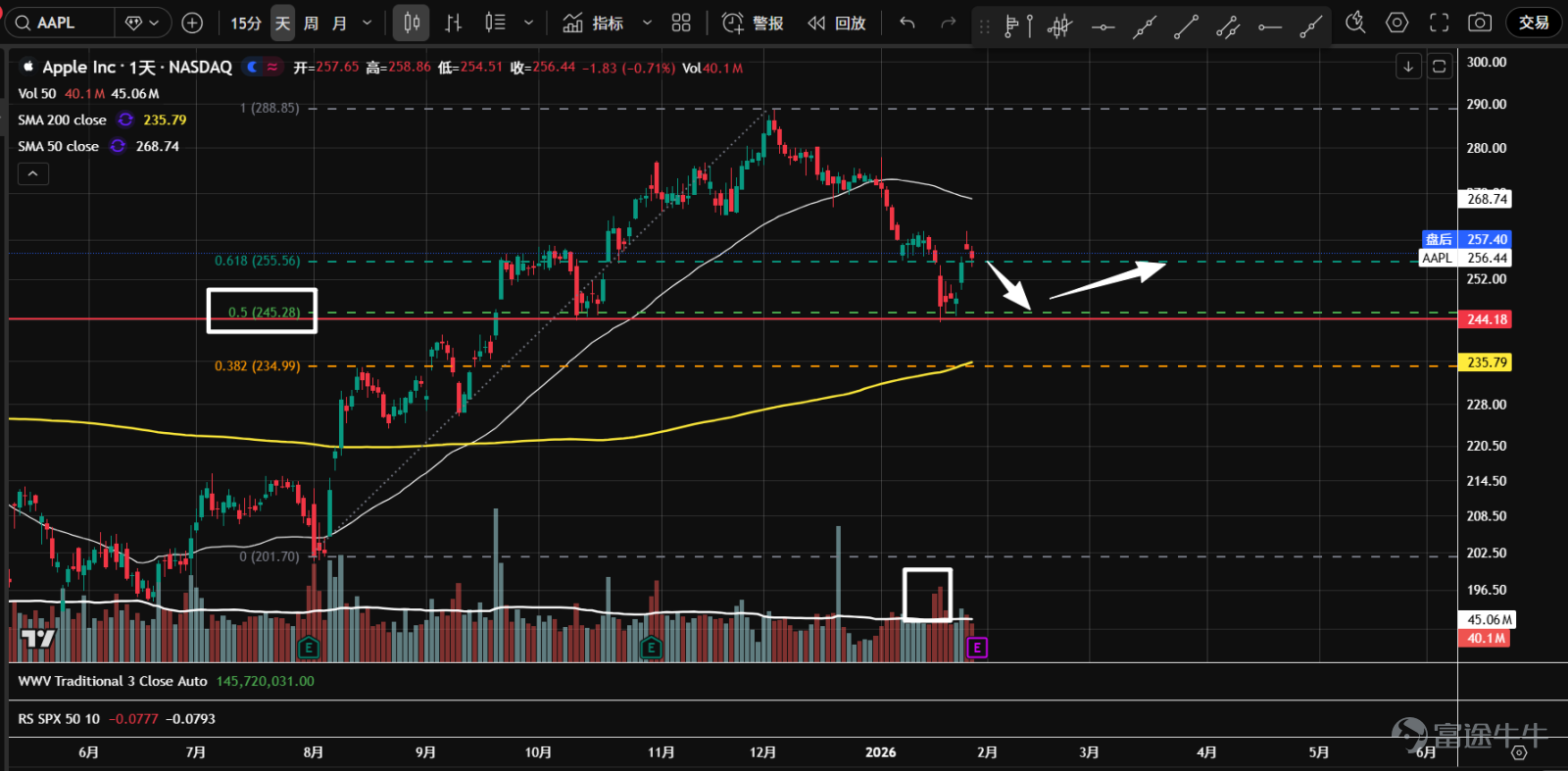Select the ray line drawing tool
Image resolution: width=1568 pixels, height=771 pixels.
click(1311, 26)
